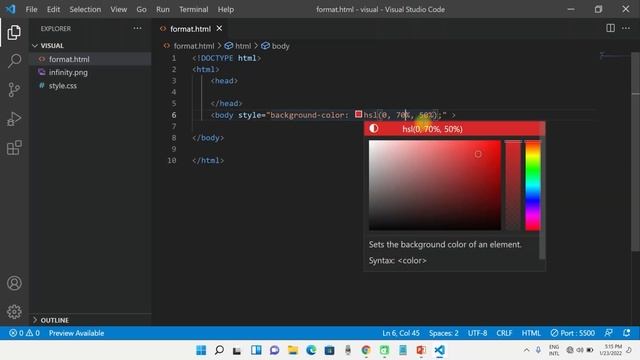
Task: Click html in the breadcrumb
Action: pyautogui.click(x=243, y=46)
